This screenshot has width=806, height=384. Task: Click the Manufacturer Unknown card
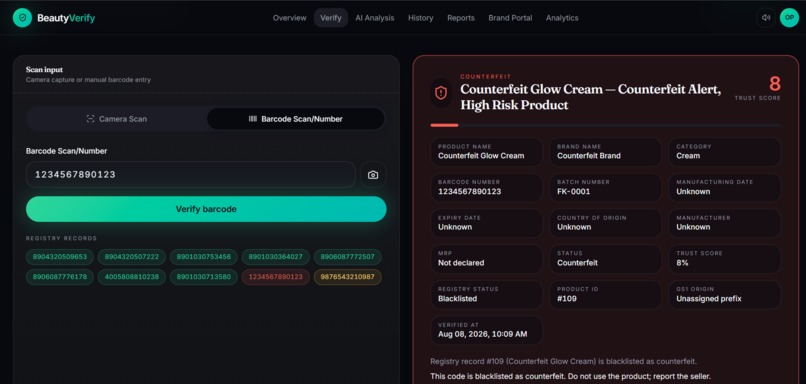pyautogui.click(x=725, y=223)
